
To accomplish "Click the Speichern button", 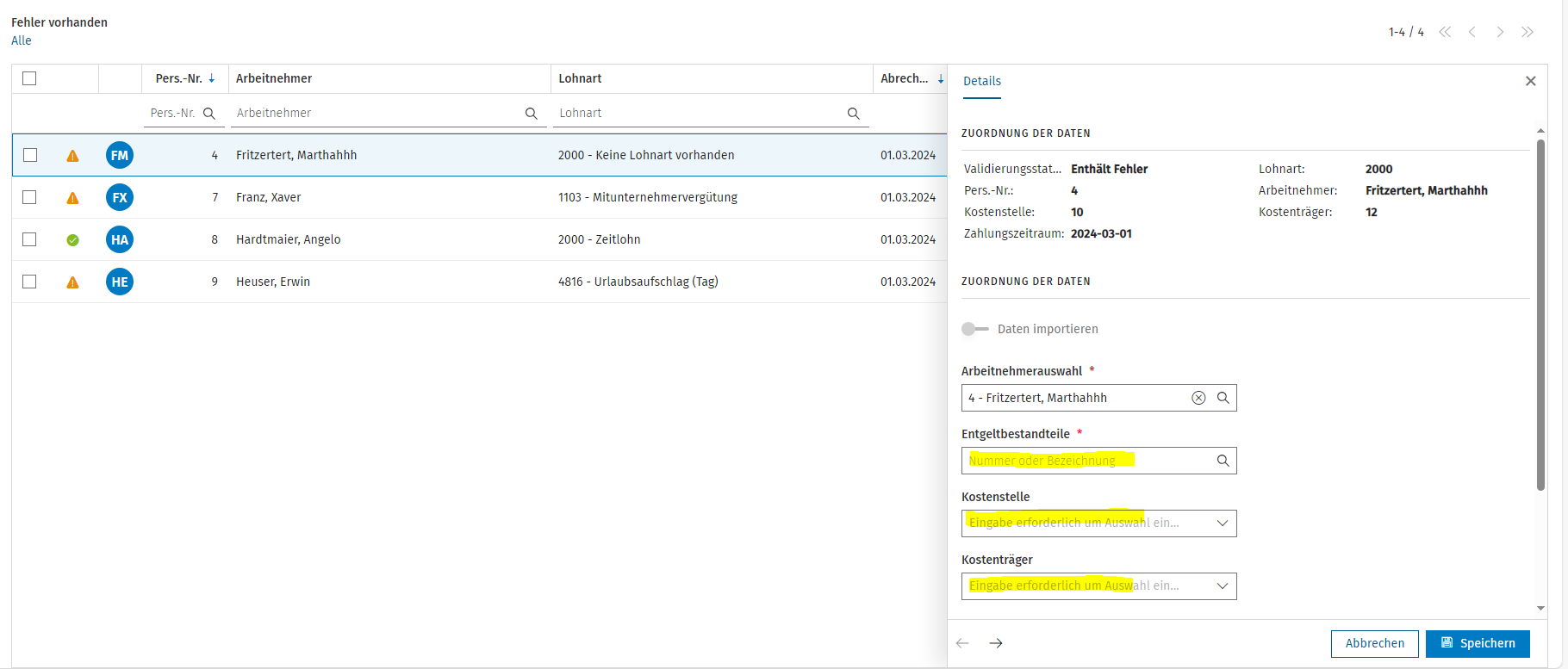I will coord(1478,643).
